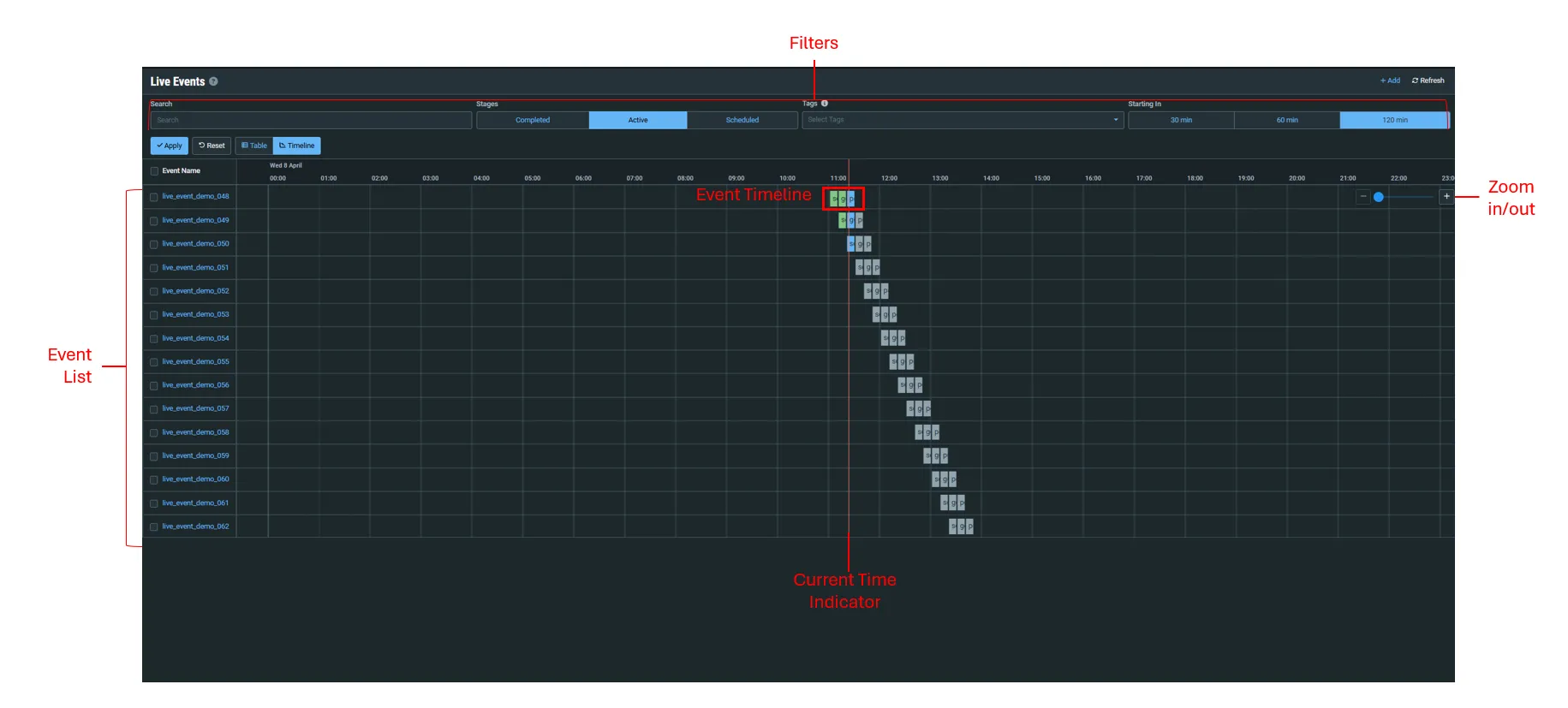Select the Completed stage filter

click(533, 120)
